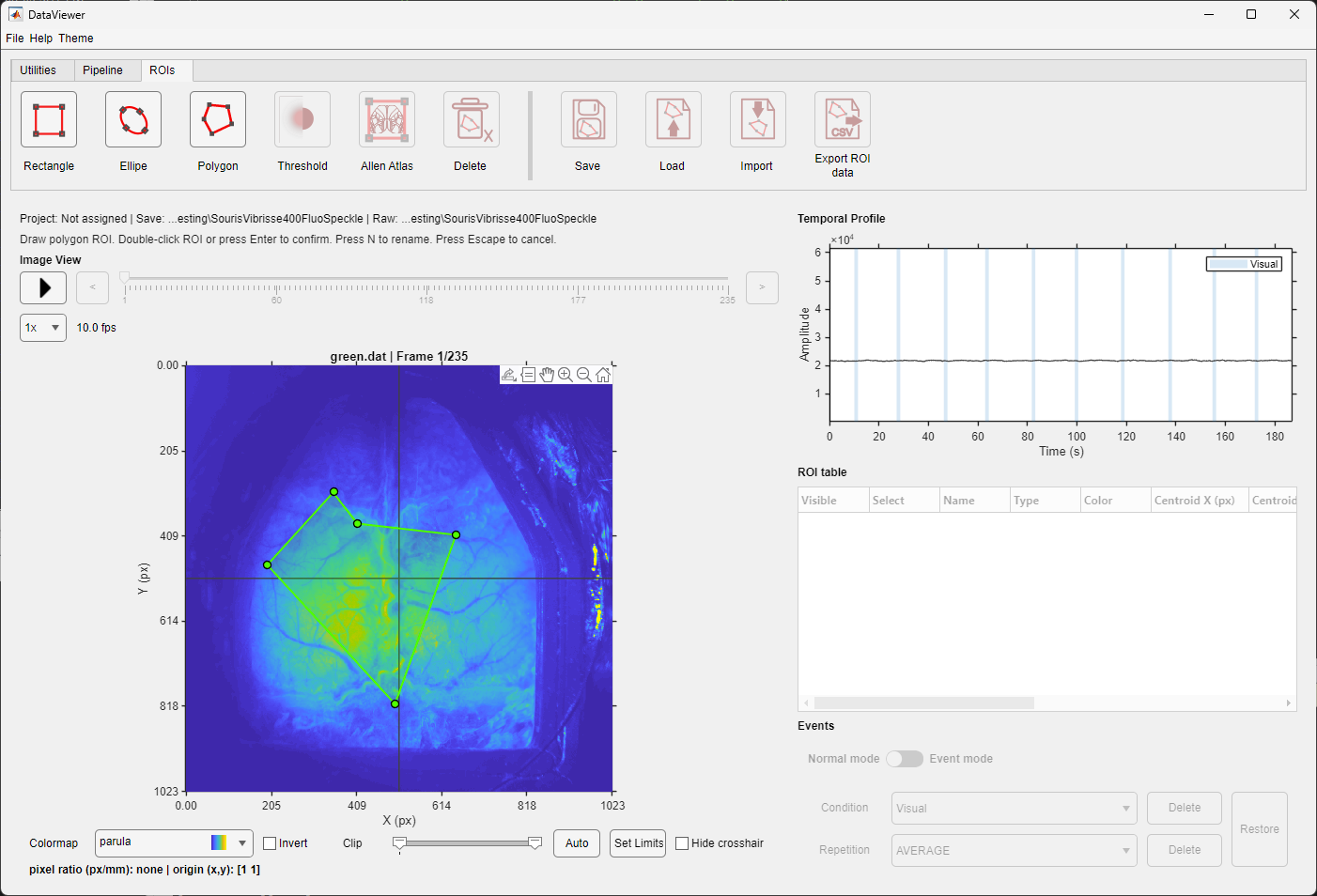Open the Theme menu
Viewport: 1317px width, 896px height.
click(76, 39)
